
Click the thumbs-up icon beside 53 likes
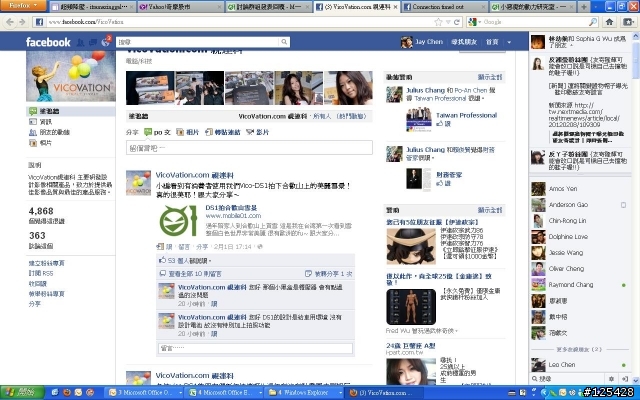pyautogui.click(x=162, y=260)
